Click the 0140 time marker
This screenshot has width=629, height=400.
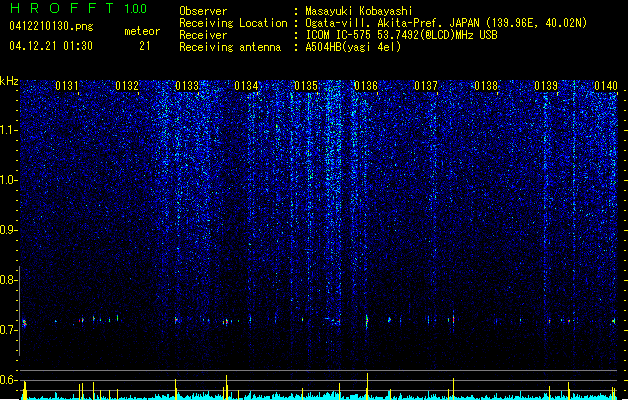(606, 86)
